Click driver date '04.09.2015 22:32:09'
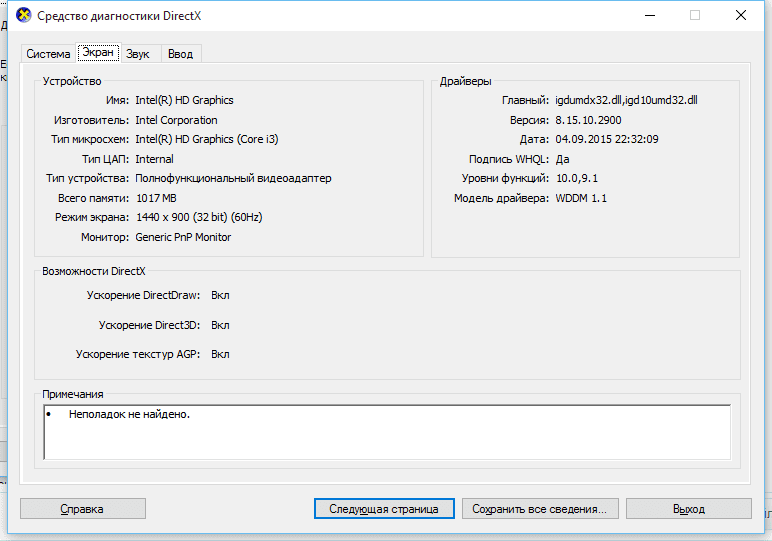 click(x=607, y=139)
